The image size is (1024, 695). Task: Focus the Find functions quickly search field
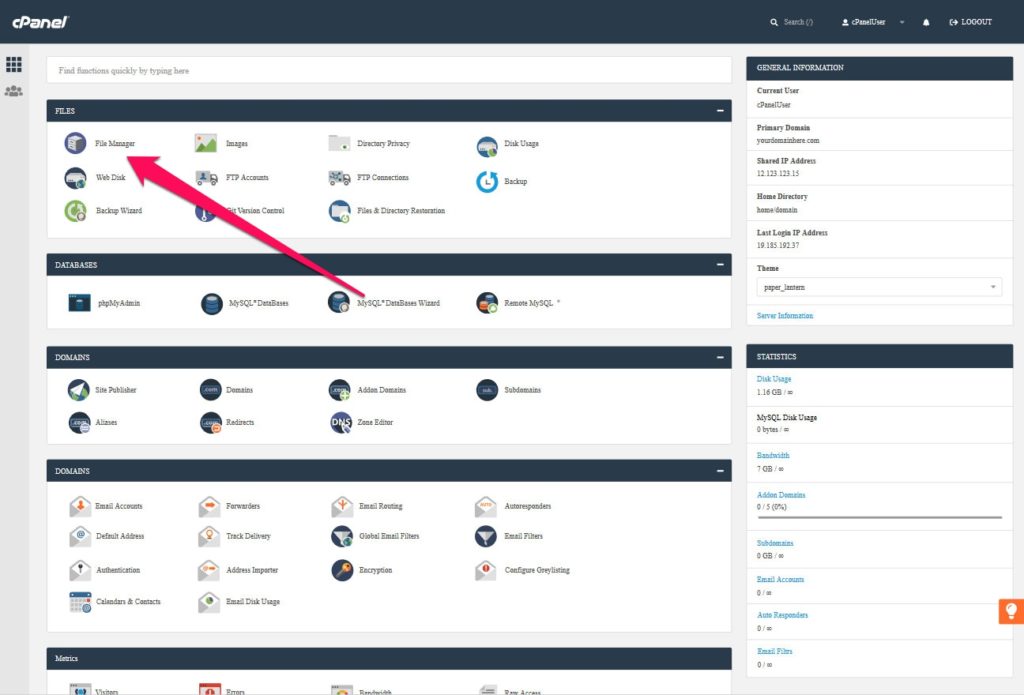click(x=388, y=71)
